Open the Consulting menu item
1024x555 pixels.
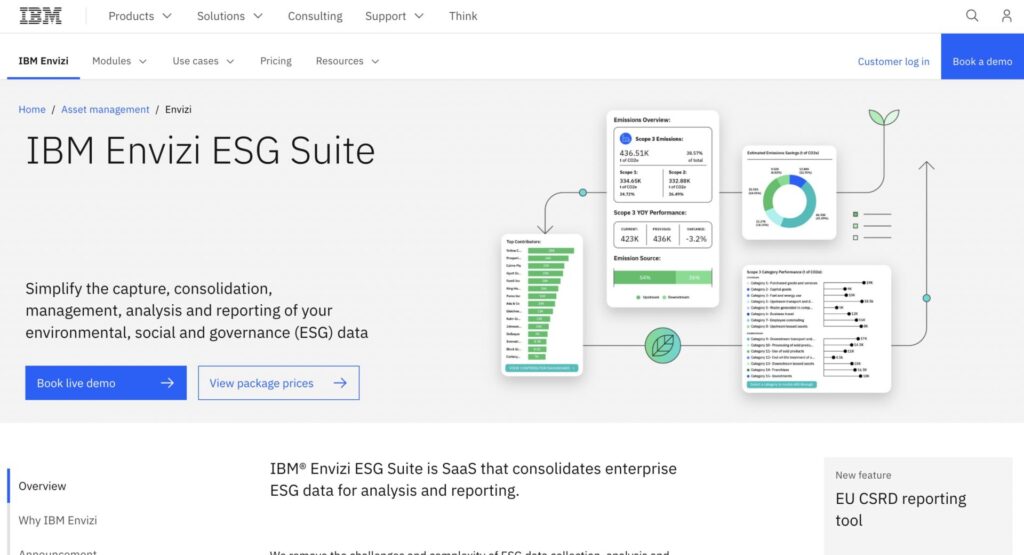(x=315, y=16)
